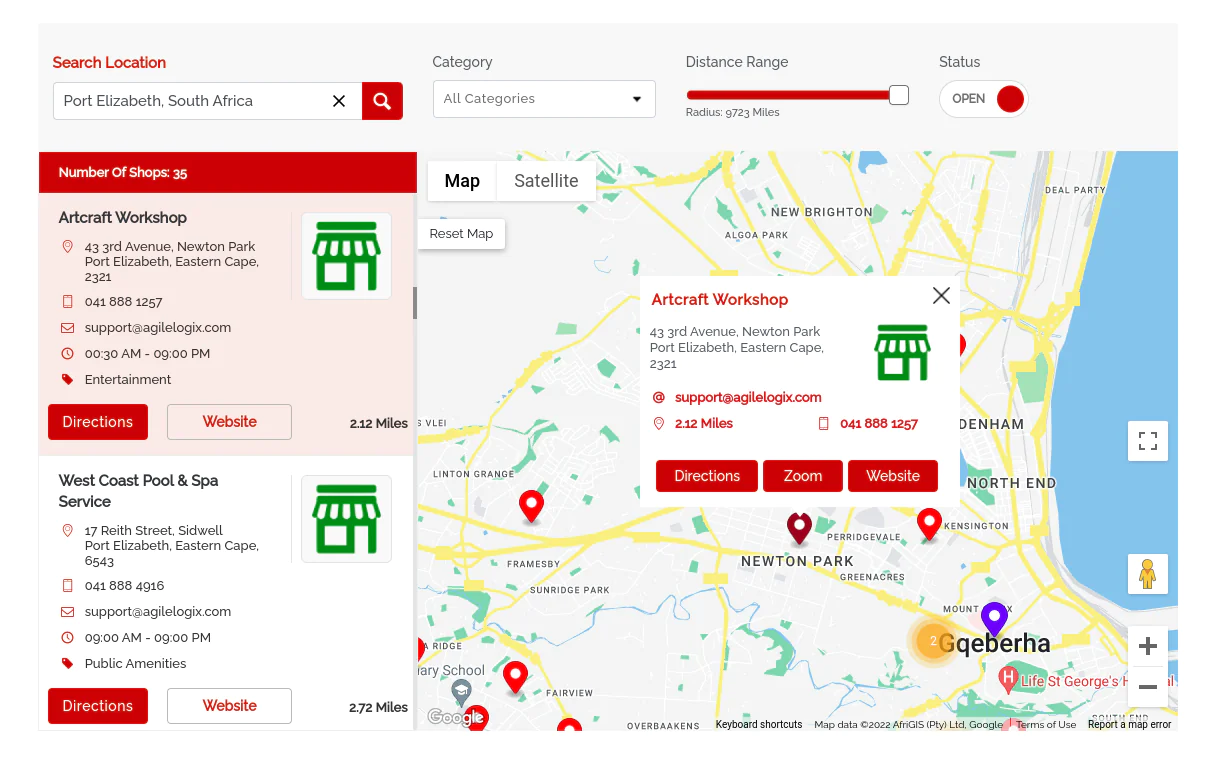Viewport: 1224px width, 764px height.
Task: Enter fullscreen using the map fullscreen icon
Action: coord(1147,440)
